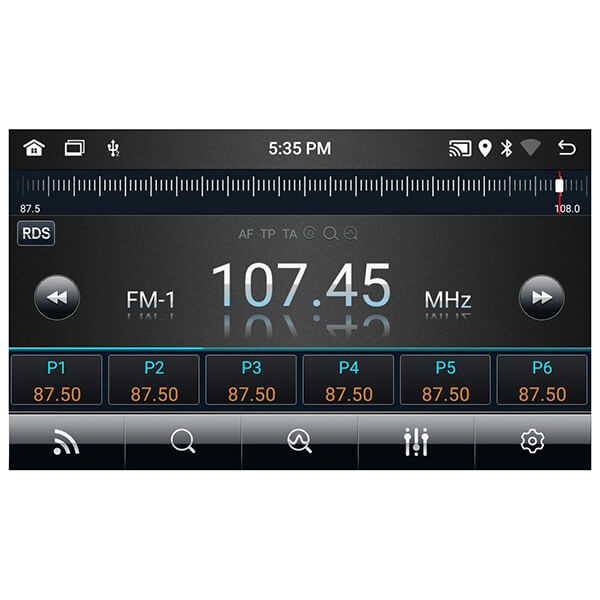Image resolution: width=600 pixels, height=600 pixels.
Task: Toggle the TA traffic announcement indicator
Action: point(289,234)
